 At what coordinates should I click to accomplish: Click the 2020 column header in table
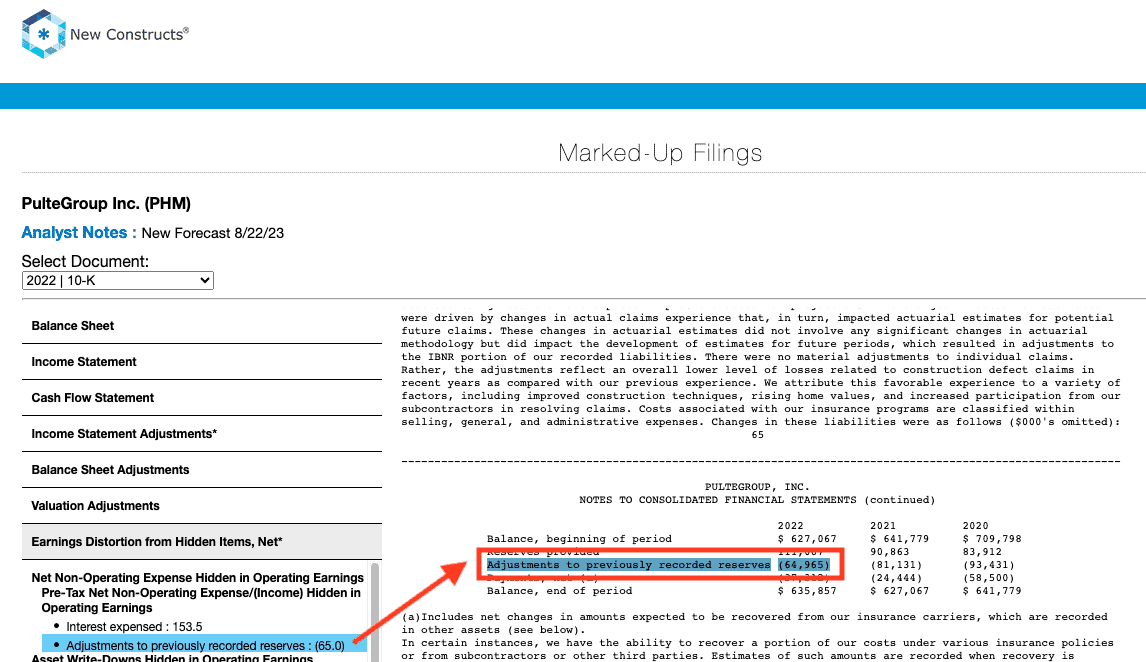point(976,525)
